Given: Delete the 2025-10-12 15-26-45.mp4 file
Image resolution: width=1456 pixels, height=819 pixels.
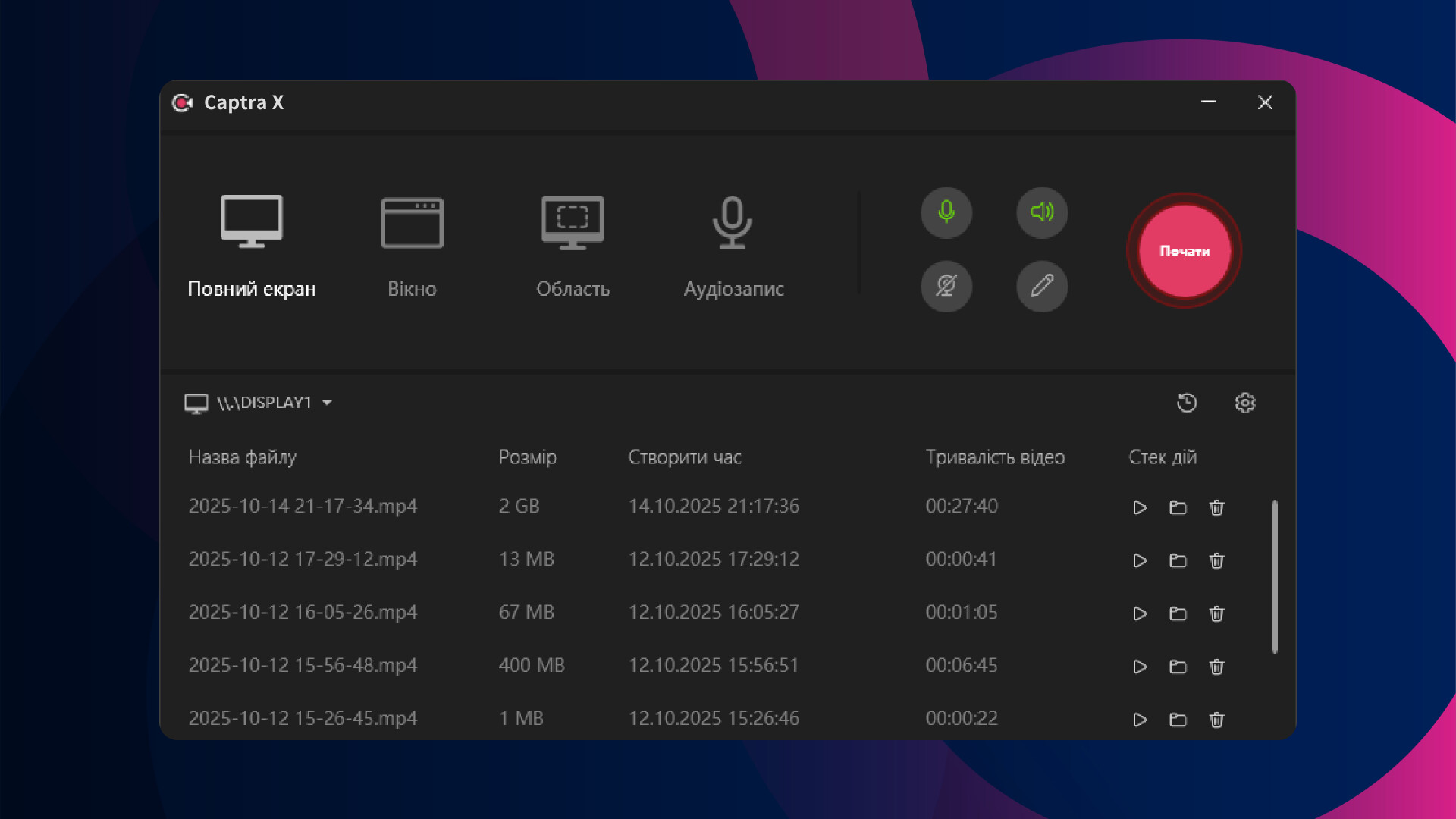Looking at the screenshot, I should pos(1216,720).
